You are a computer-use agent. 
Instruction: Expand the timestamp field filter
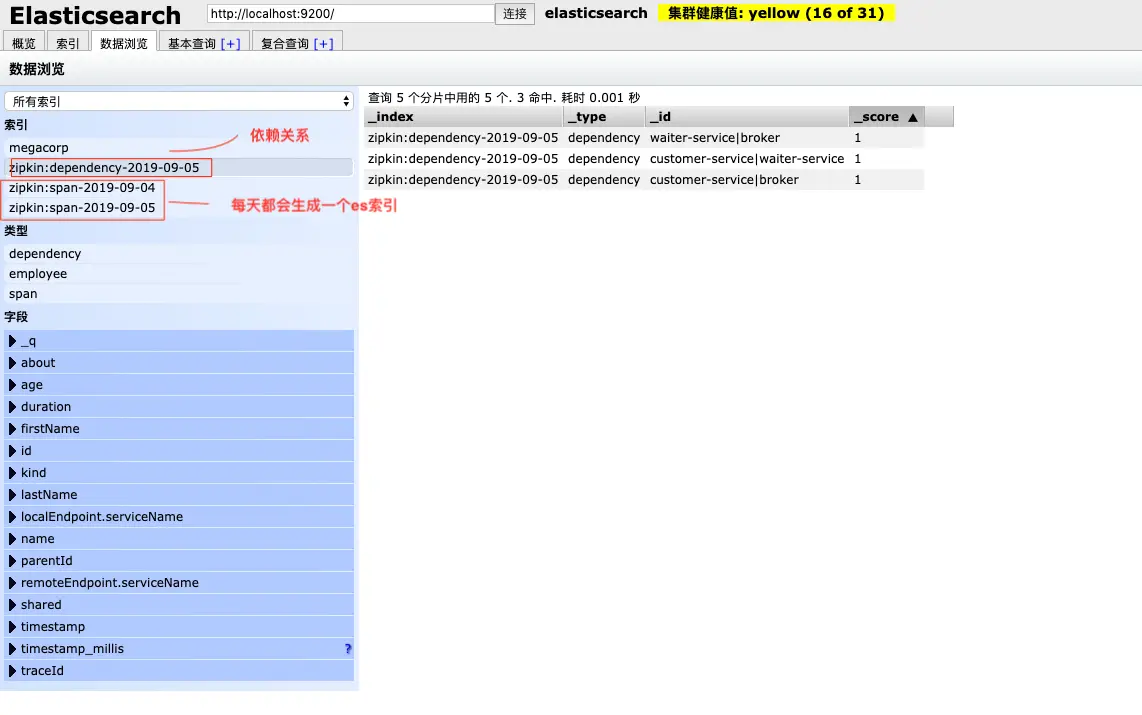coord(179,626)
